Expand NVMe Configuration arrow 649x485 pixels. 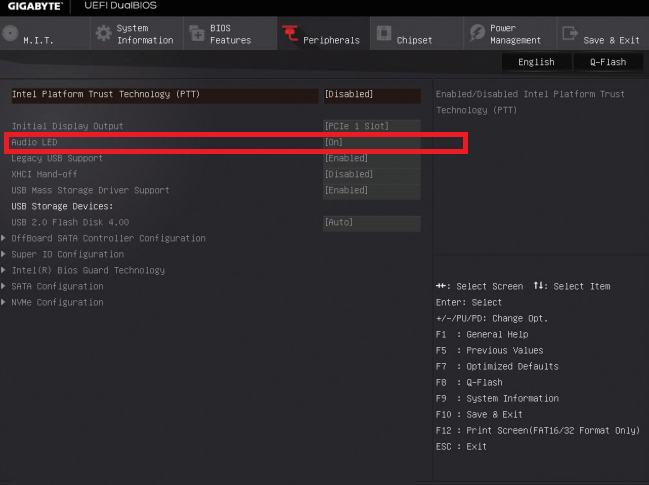pos(3,302)
